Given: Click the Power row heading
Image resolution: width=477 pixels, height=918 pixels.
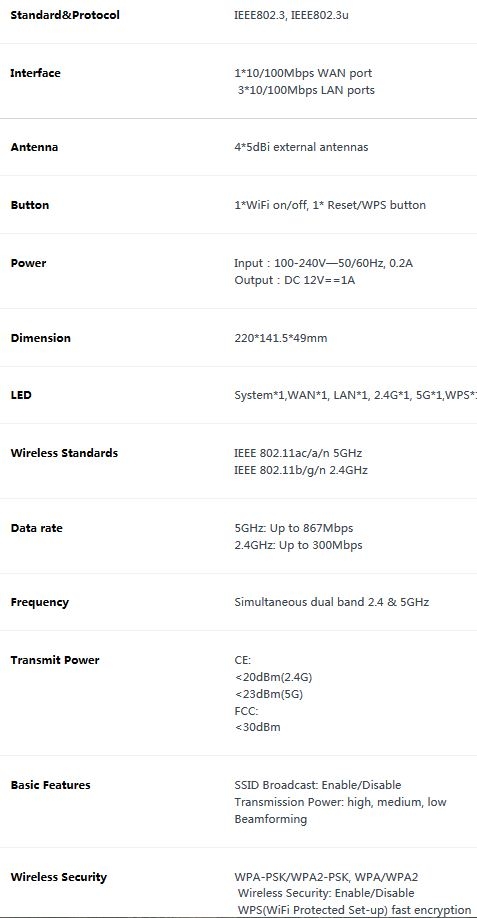Looking at the screenshot, I should [28, 263].
